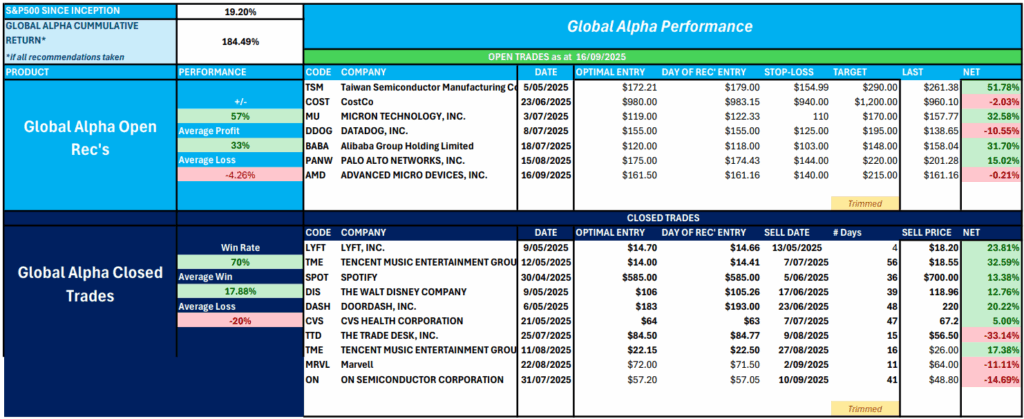This screenshot has height=419, width=1024.
Task: Click the CLOSED TRADES section header
Action: 662,215
